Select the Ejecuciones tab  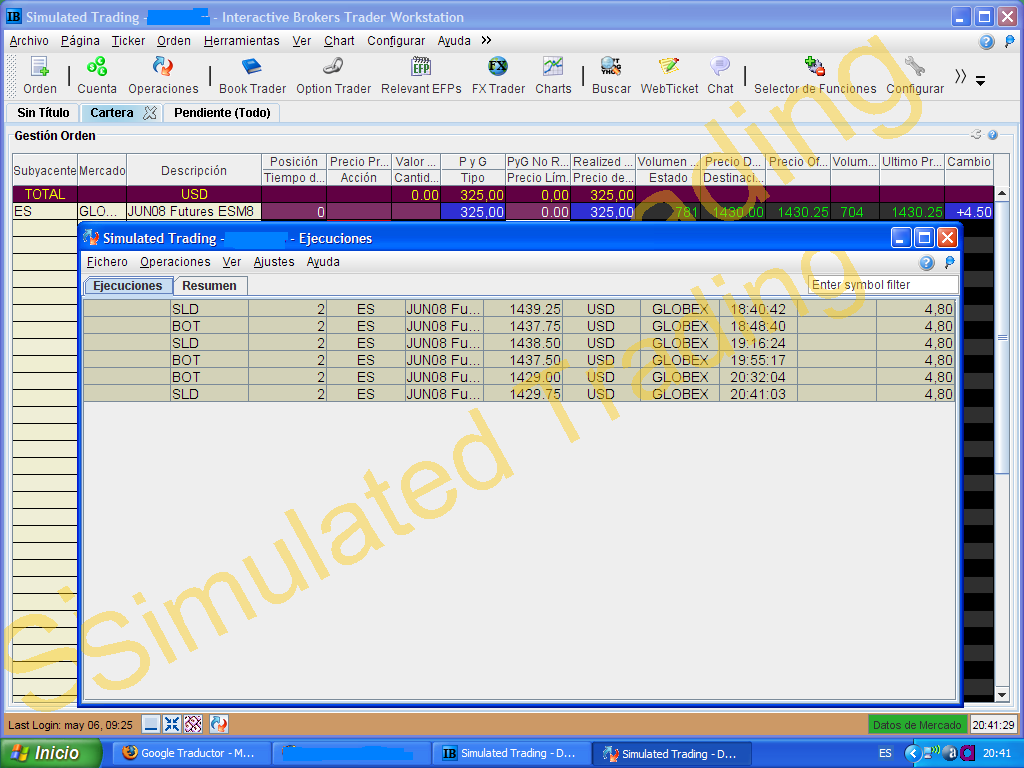(x=128, y=286)
